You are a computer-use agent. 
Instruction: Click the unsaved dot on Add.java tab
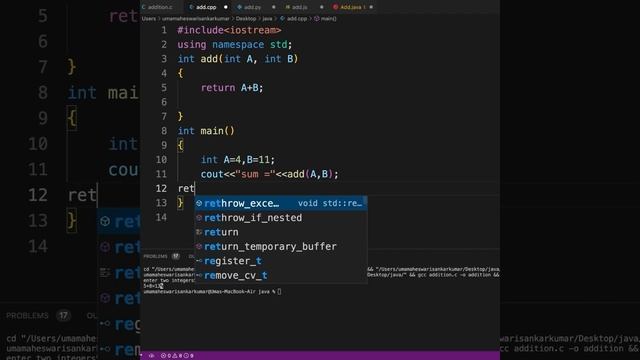(x=371, y=7)
